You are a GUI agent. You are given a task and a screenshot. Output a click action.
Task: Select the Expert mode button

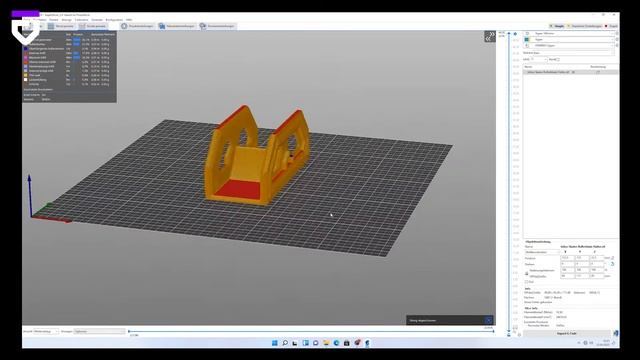[611, 26]
